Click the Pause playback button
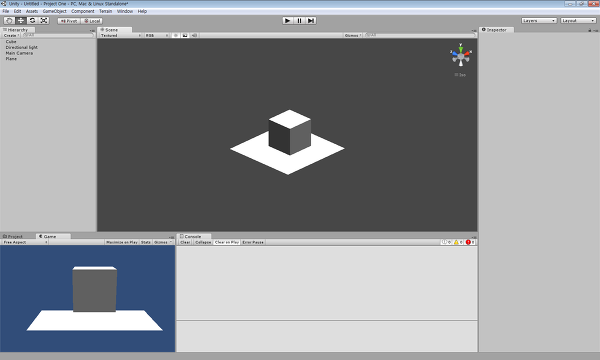 [299, 21]
